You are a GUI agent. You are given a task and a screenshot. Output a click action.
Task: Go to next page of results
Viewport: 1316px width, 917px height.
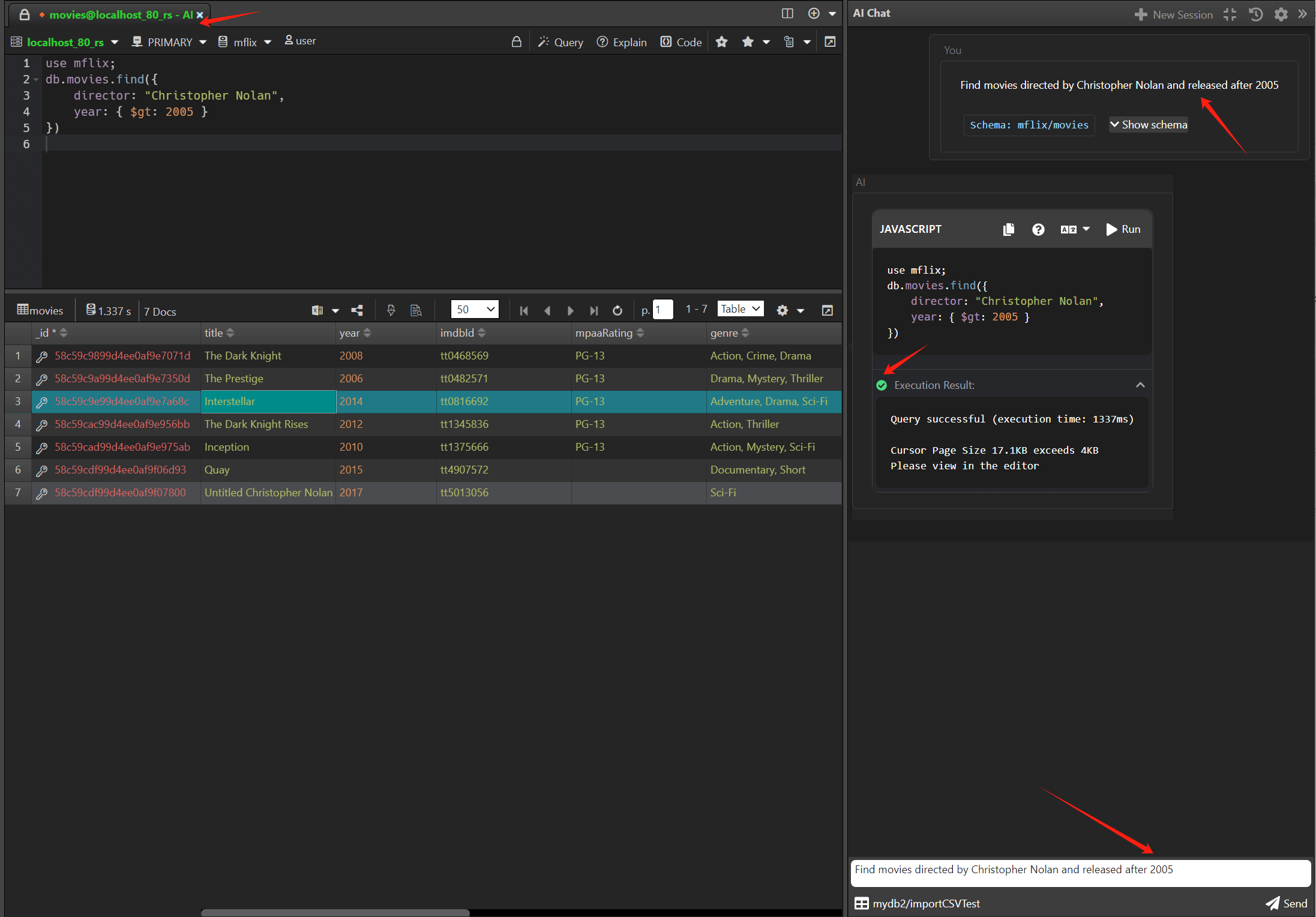tap(571, 310)
